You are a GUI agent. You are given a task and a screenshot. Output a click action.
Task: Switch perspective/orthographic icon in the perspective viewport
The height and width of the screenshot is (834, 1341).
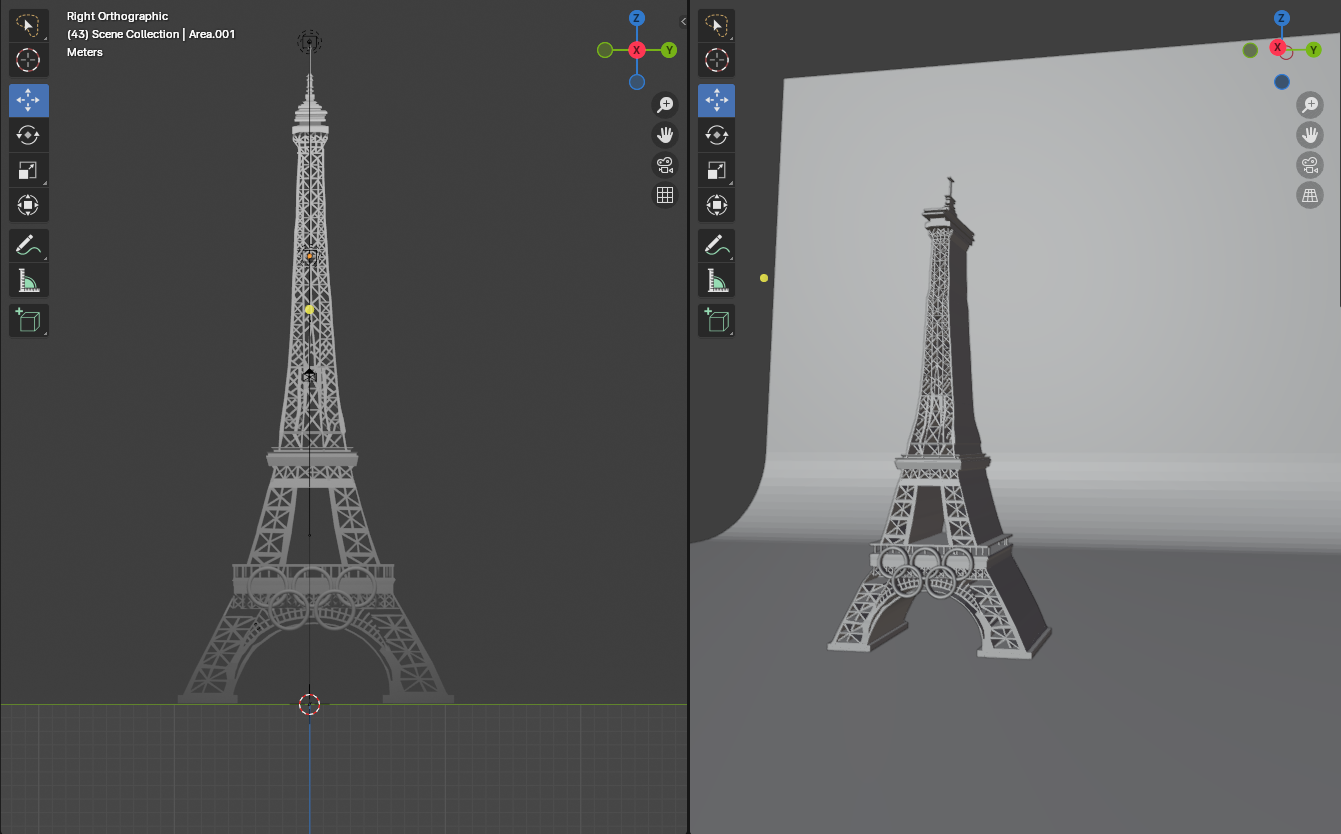pyautogui.click(x=1310, y=195)
